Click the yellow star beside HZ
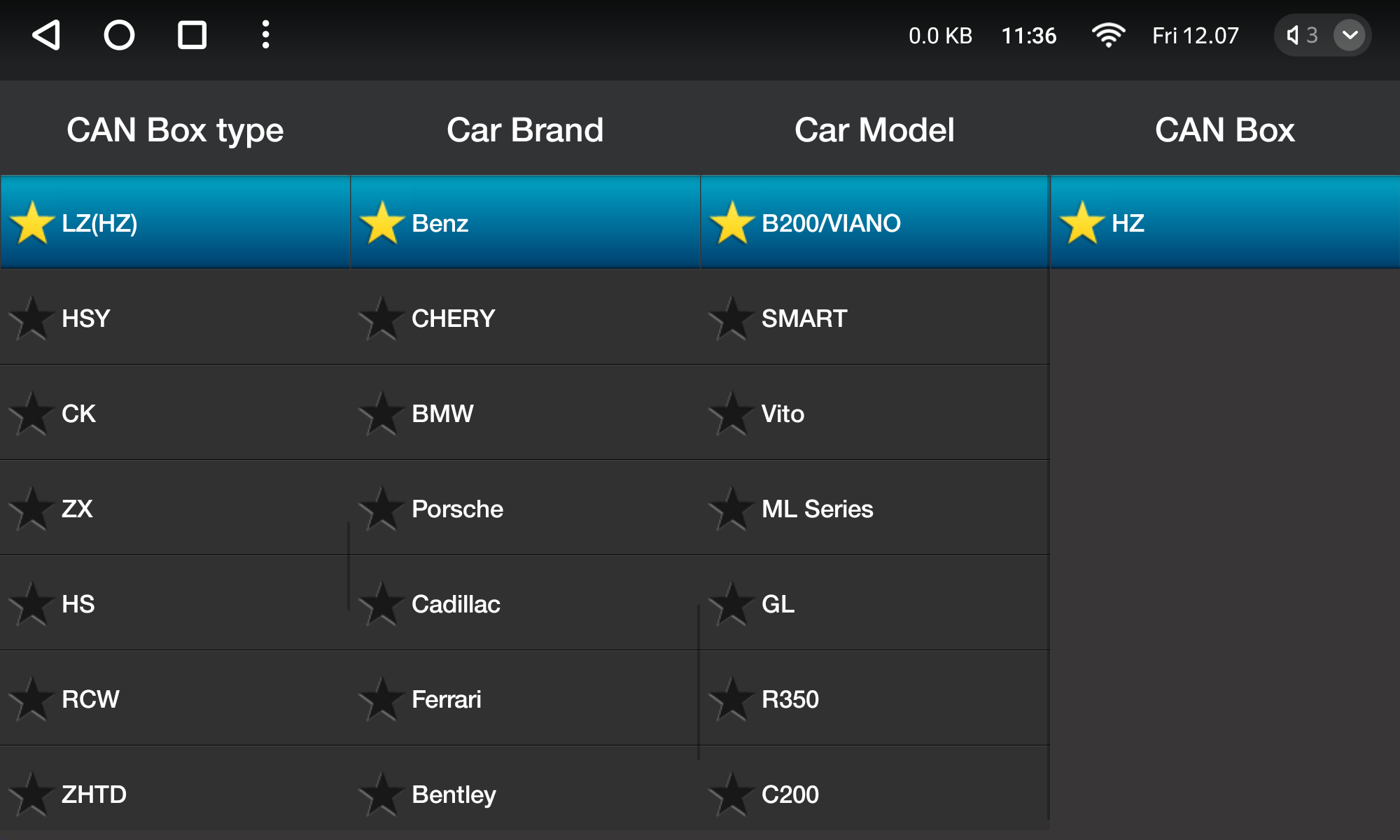Image resolution: width=1400 pixels, height=840 pixels. tap(1081, 223)
